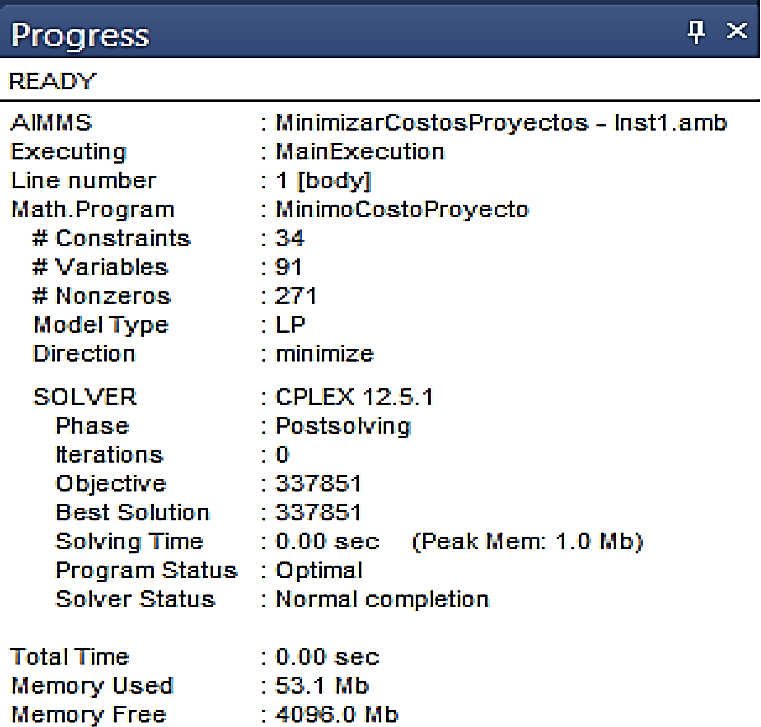Click the READY status text
Image resolution: width=761 pixels, height=727 pixels.
click(x=52, y=80)
